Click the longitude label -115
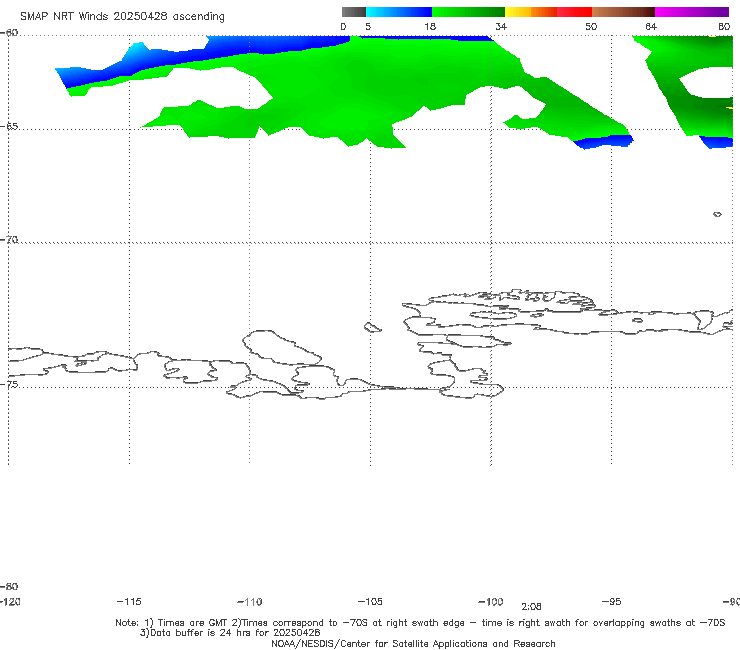 coord(129,601)
